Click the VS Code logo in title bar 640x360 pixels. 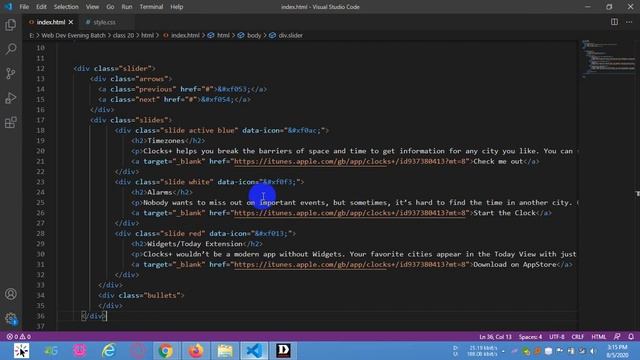coord(8,7)
